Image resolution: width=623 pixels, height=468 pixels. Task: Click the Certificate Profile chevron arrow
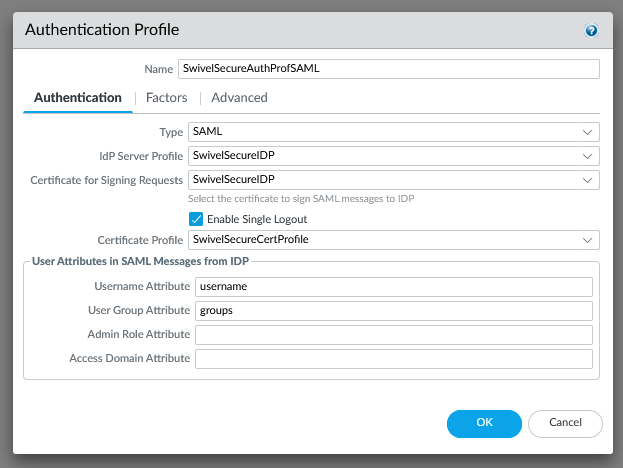click(587, 240)
